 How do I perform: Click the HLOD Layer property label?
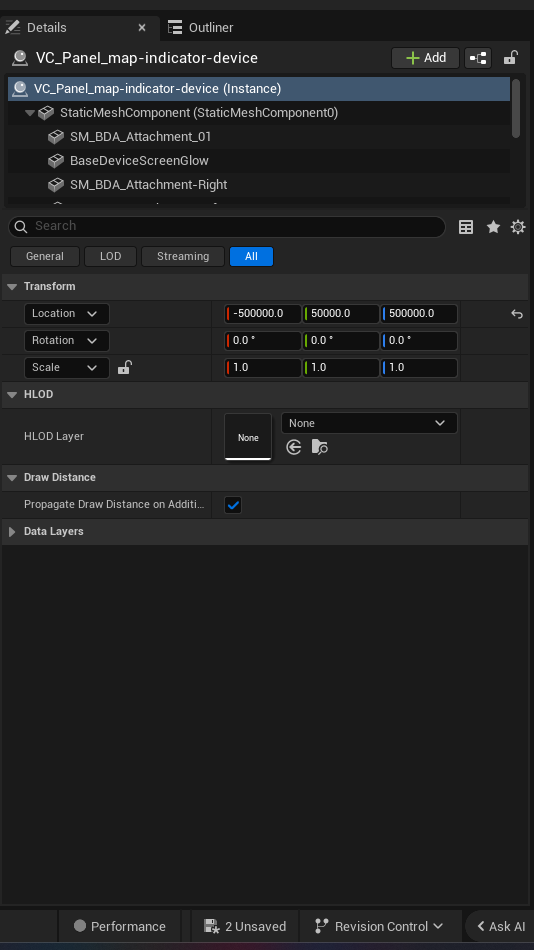click(x=54, y=436)
